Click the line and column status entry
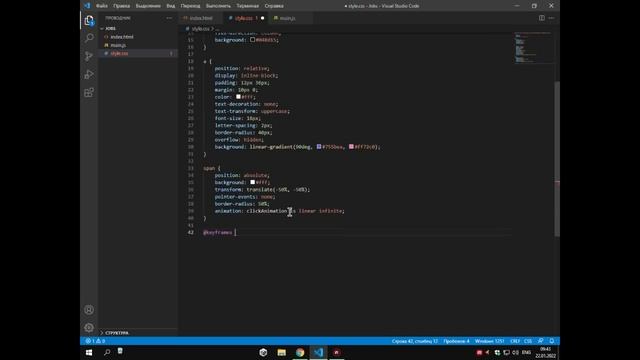640x360 pixels. pyautogui.click(x=415, y=341)
